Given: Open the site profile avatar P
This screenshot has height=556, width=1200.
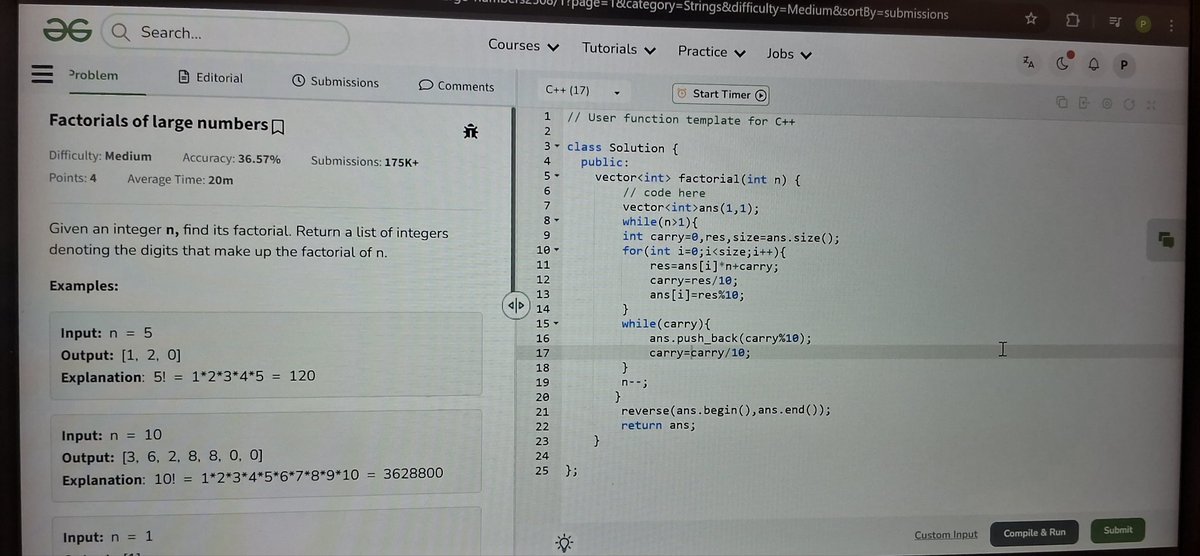Looking at the screenshot, I should [1124, 65].
